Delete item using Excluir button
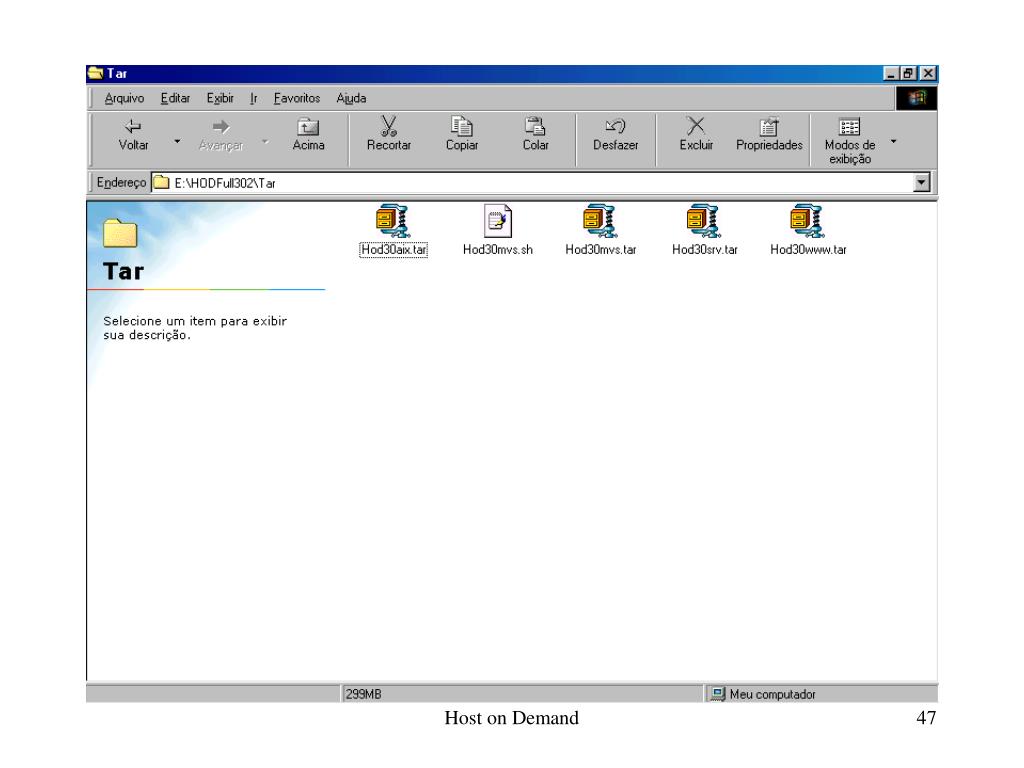Screen dimensions: 1024x768 point(696,135)
